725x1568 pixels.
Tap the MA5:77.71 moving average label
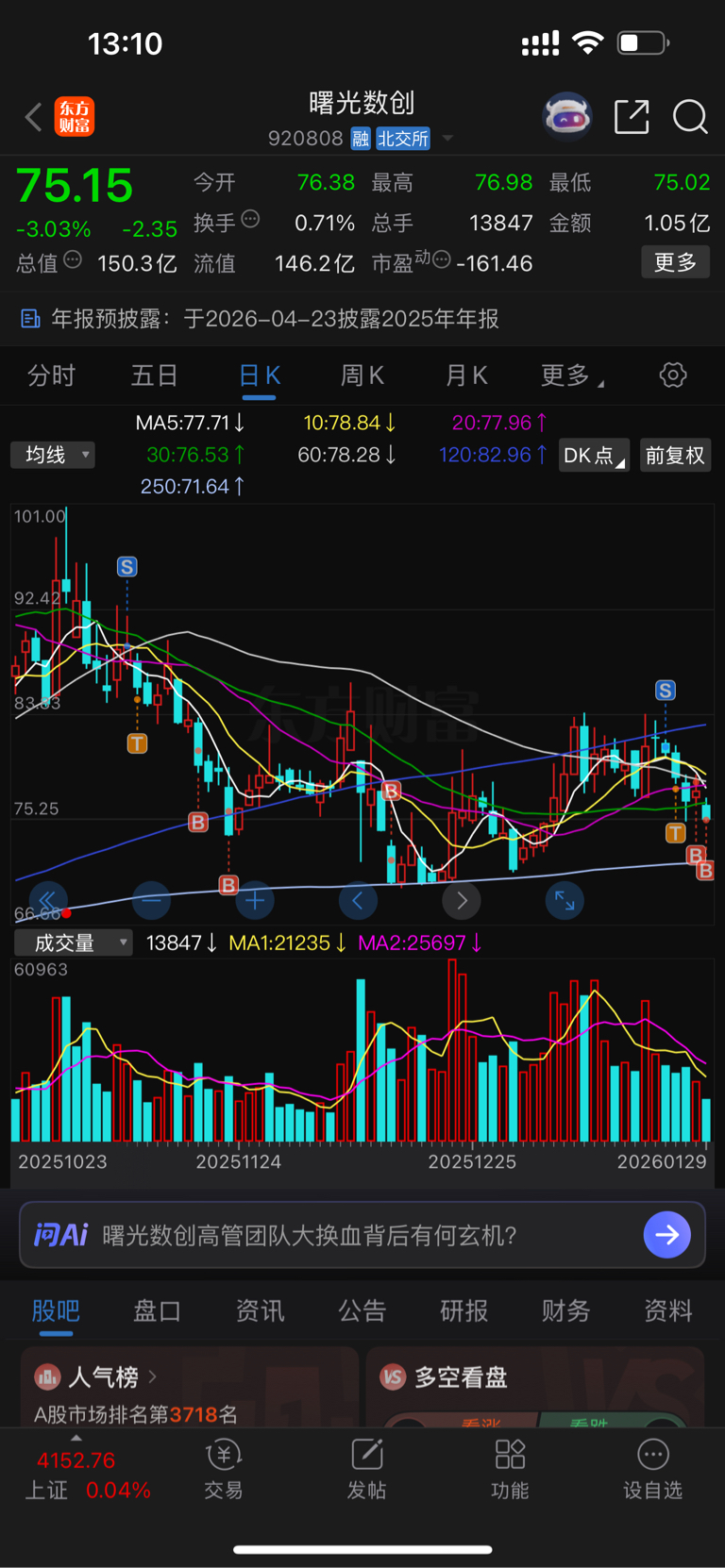191,423
